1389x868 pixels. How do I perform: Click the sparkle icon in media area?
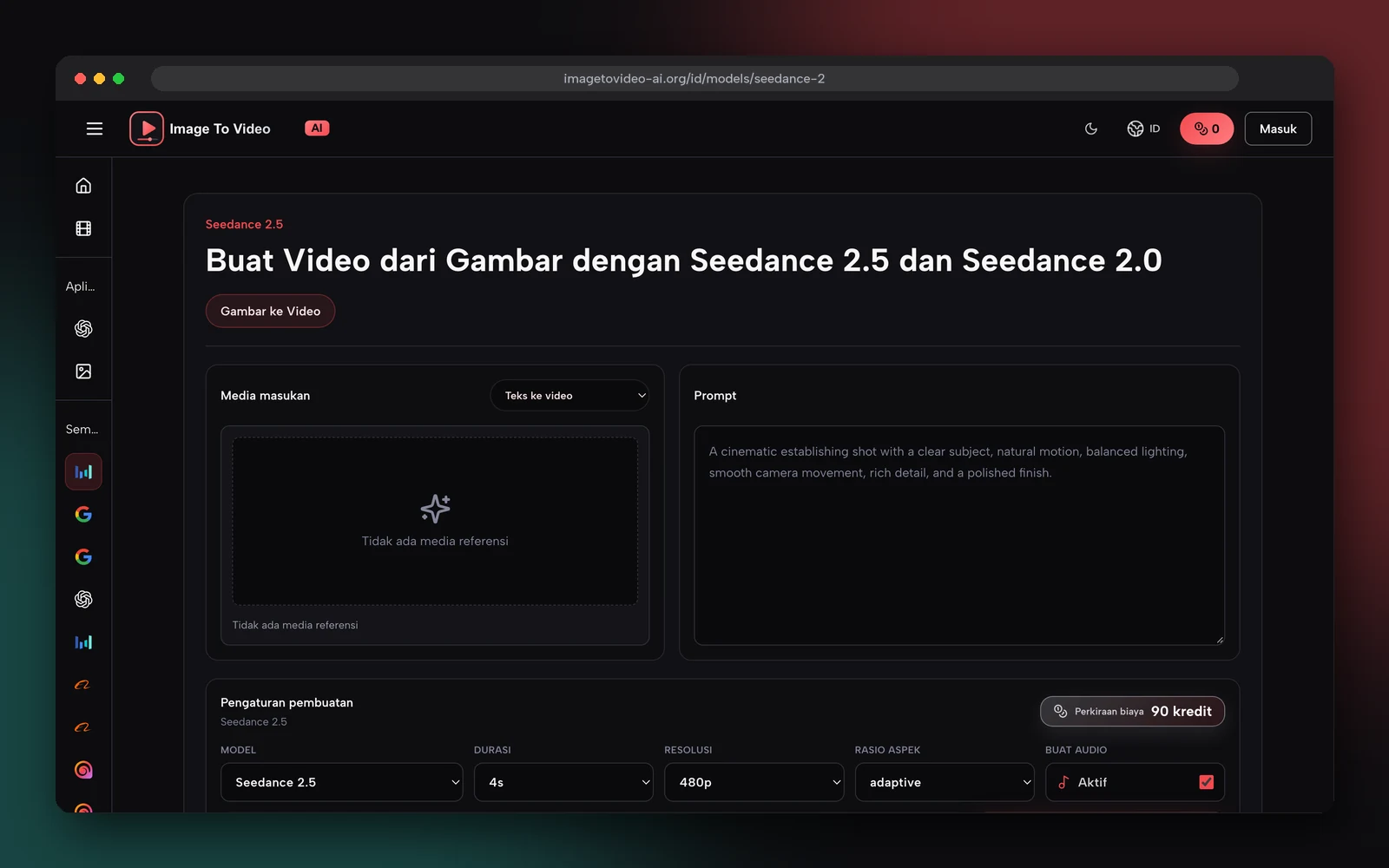click(x=435, y=509)
